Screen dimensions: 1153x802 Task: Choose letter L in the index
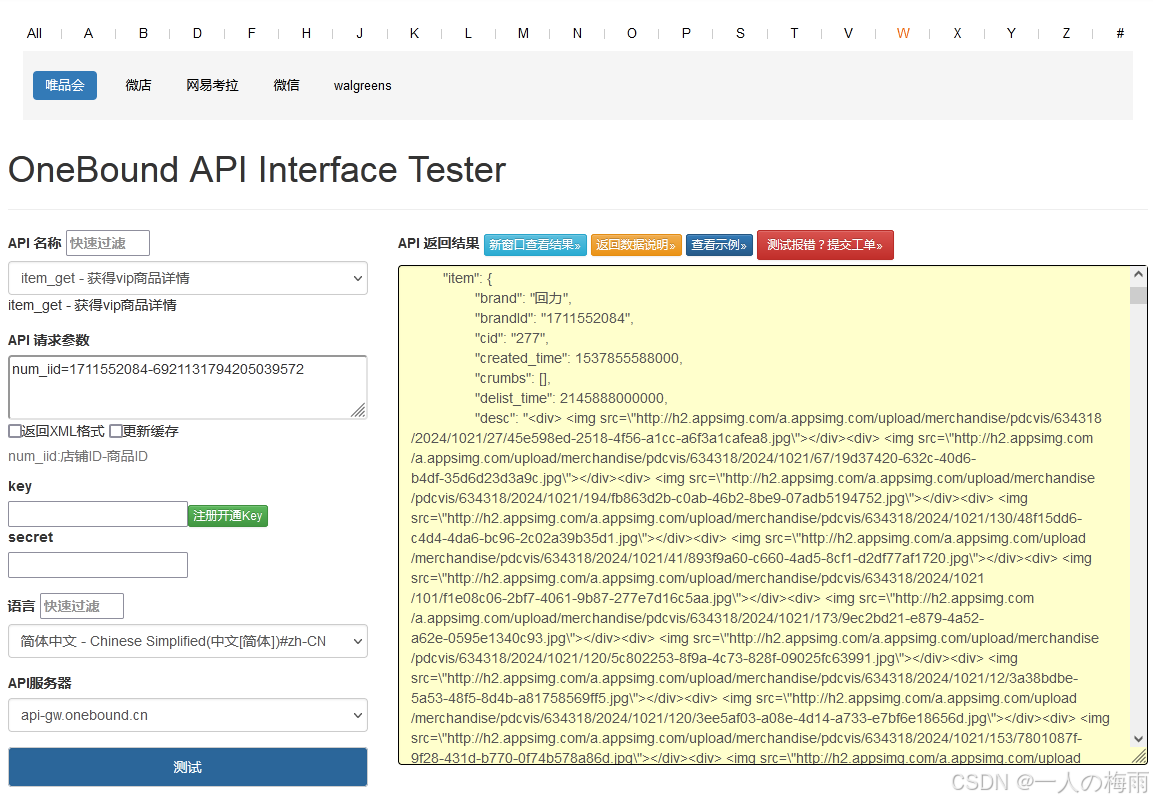pyautogui.click(x=468, y=33)
